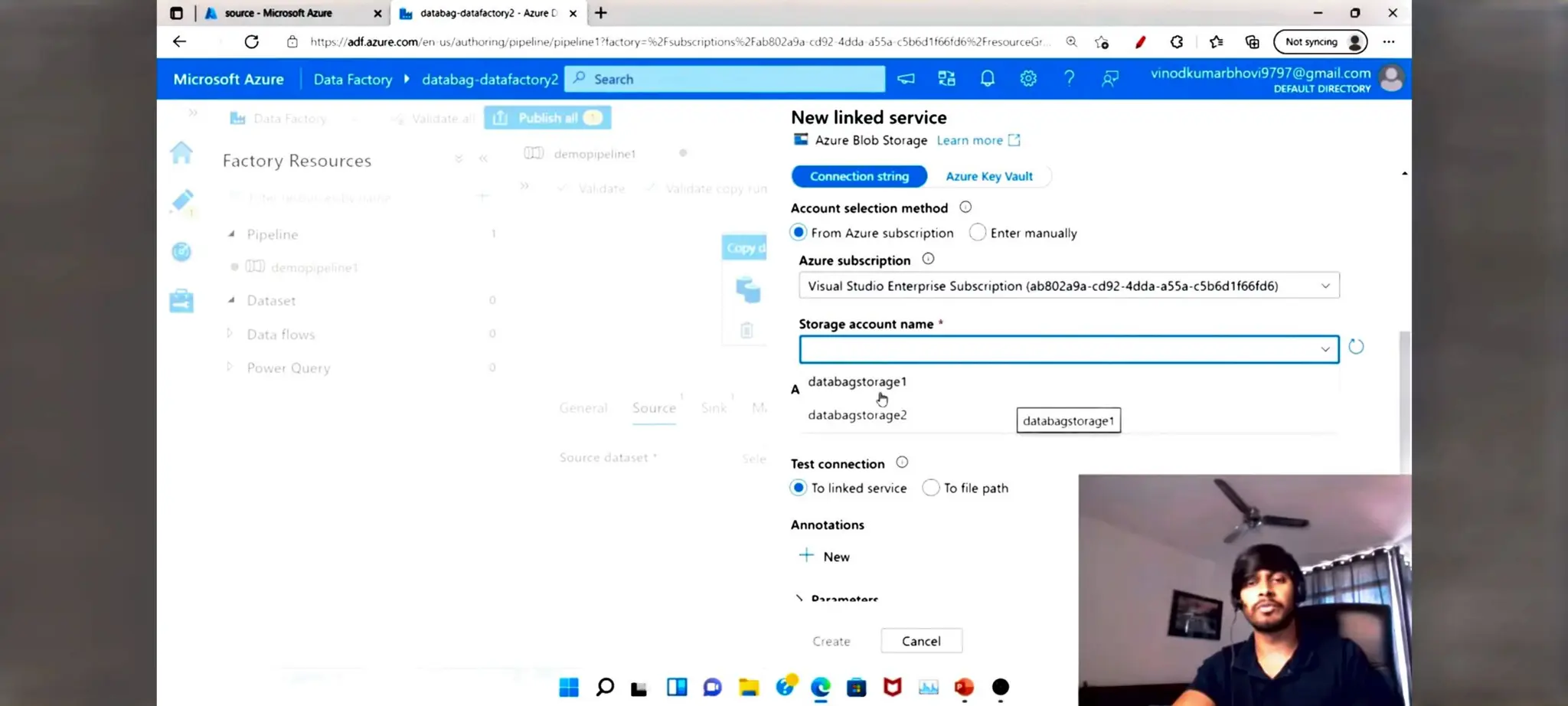
Task: Click the Cancel button
Action: click(921, 641)
